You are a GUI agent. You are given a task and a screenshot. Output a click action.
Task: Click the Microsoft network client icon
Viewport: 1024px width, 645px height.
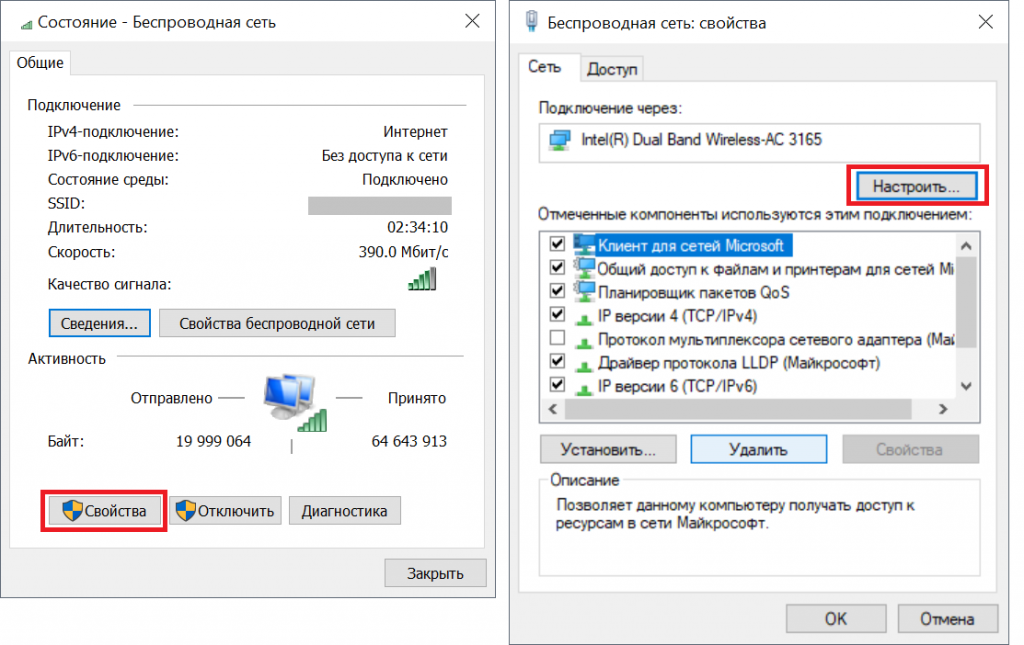point(583,245)
